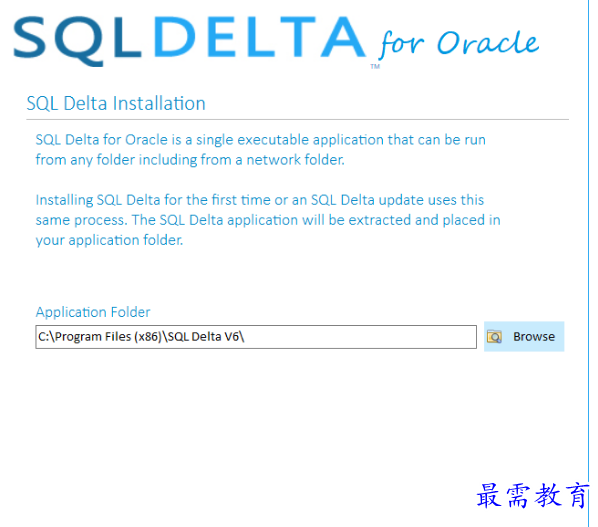This screenshot has height=527, width=598.
Task: Click the light-blue DELTA logo letters
Action: click(x=260, y=37)
